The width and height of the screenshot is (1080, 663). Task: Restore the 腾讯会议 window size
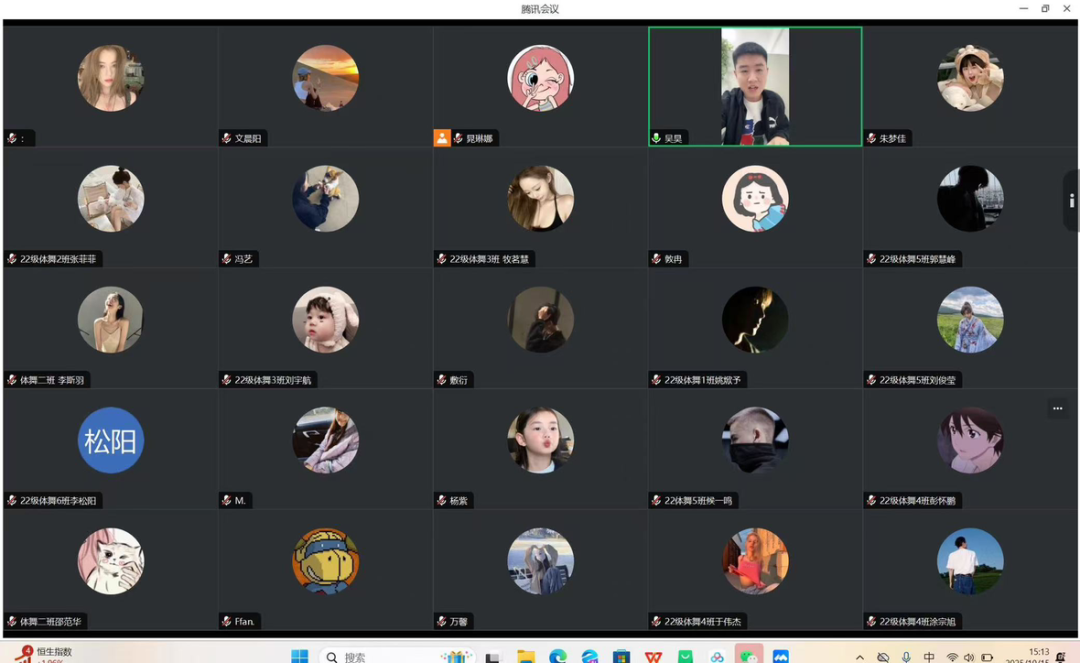coord(1045,9)
